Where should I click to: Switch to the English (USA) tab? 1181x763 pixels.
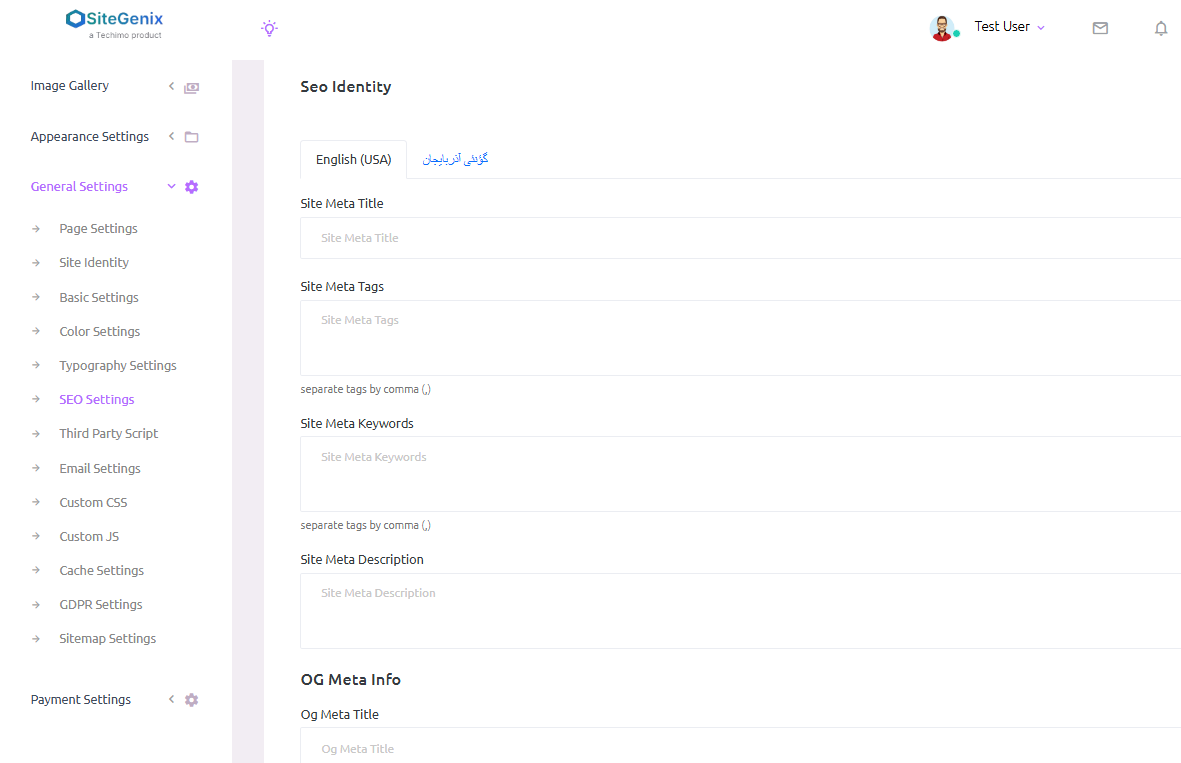pos(353,160)
